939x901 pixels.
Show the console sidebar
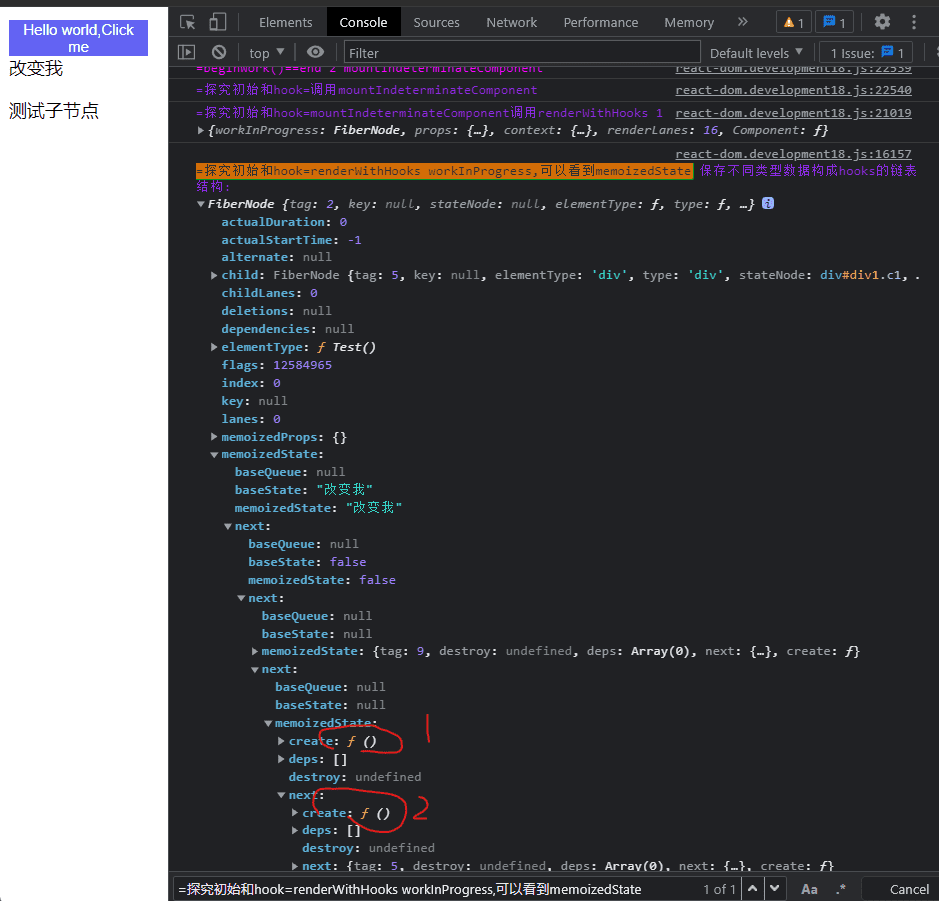[x=186, y=52]
